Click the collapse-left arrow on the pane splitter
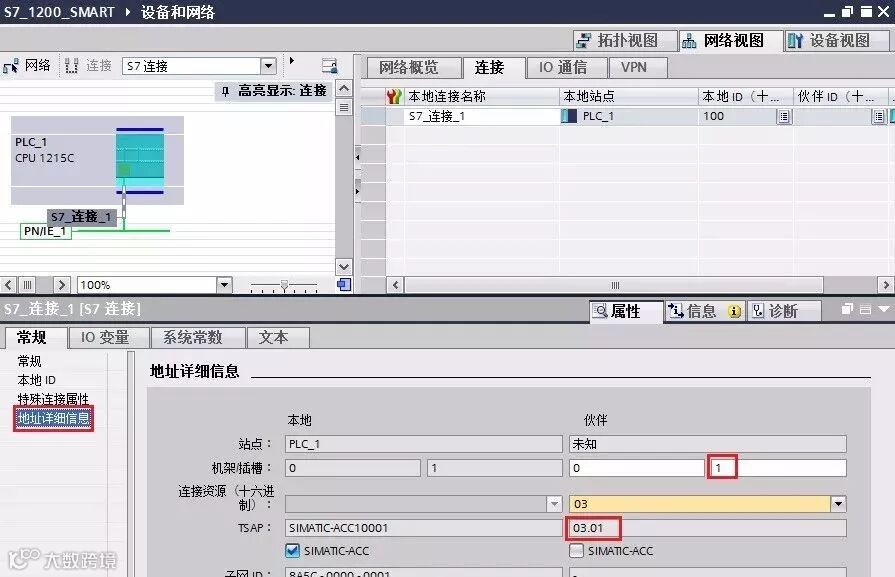 [x=358, y=157]
